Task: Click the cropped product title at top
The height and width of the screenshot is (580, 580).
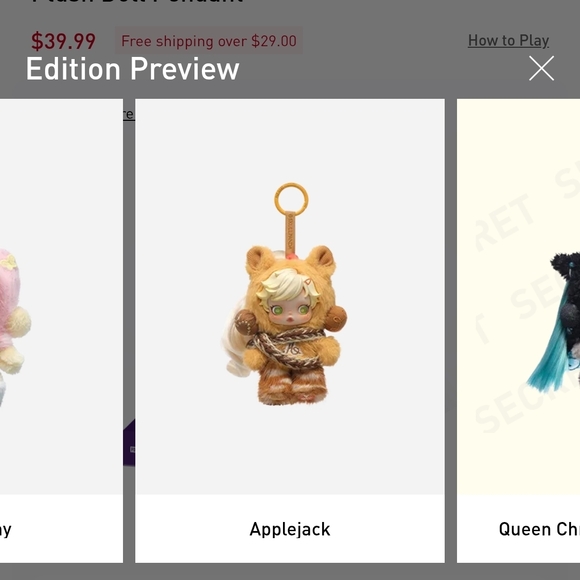Action: coord(138,2)
